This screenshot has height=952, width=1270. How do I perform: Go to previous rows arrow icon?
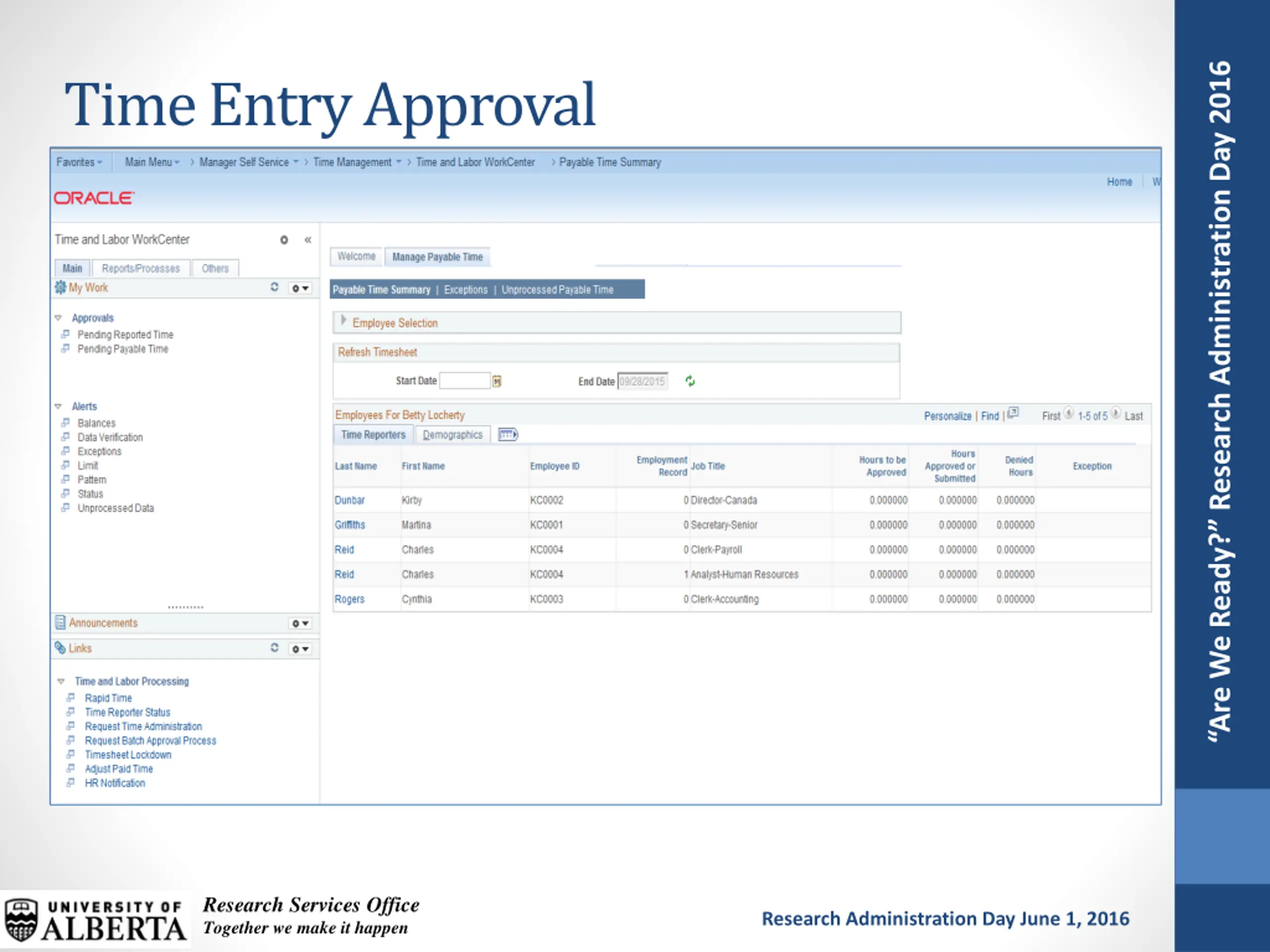tap(1069, 413)
